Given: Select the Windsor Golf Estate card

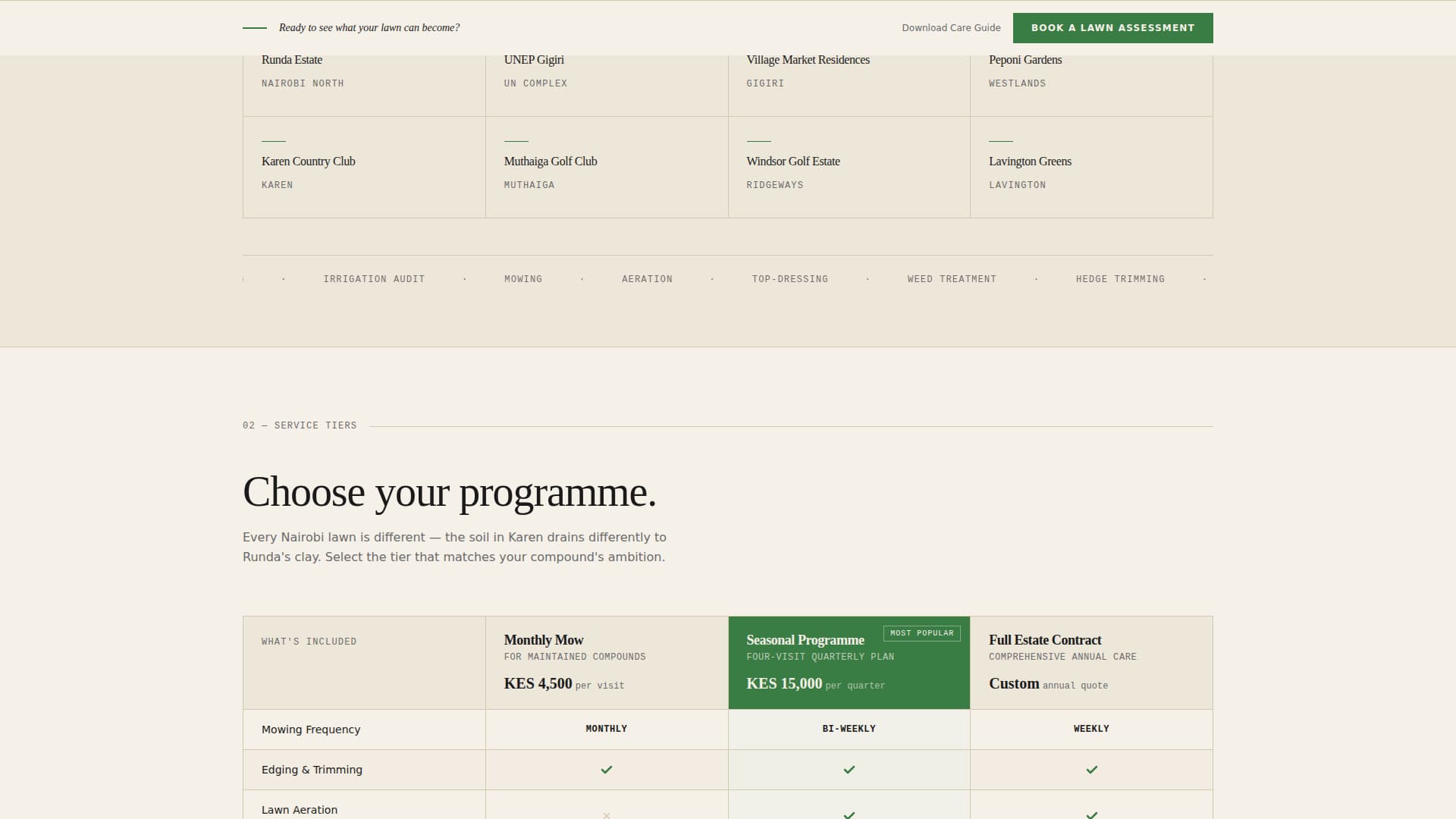Looking at the screenshot, I should coord(849,167).
